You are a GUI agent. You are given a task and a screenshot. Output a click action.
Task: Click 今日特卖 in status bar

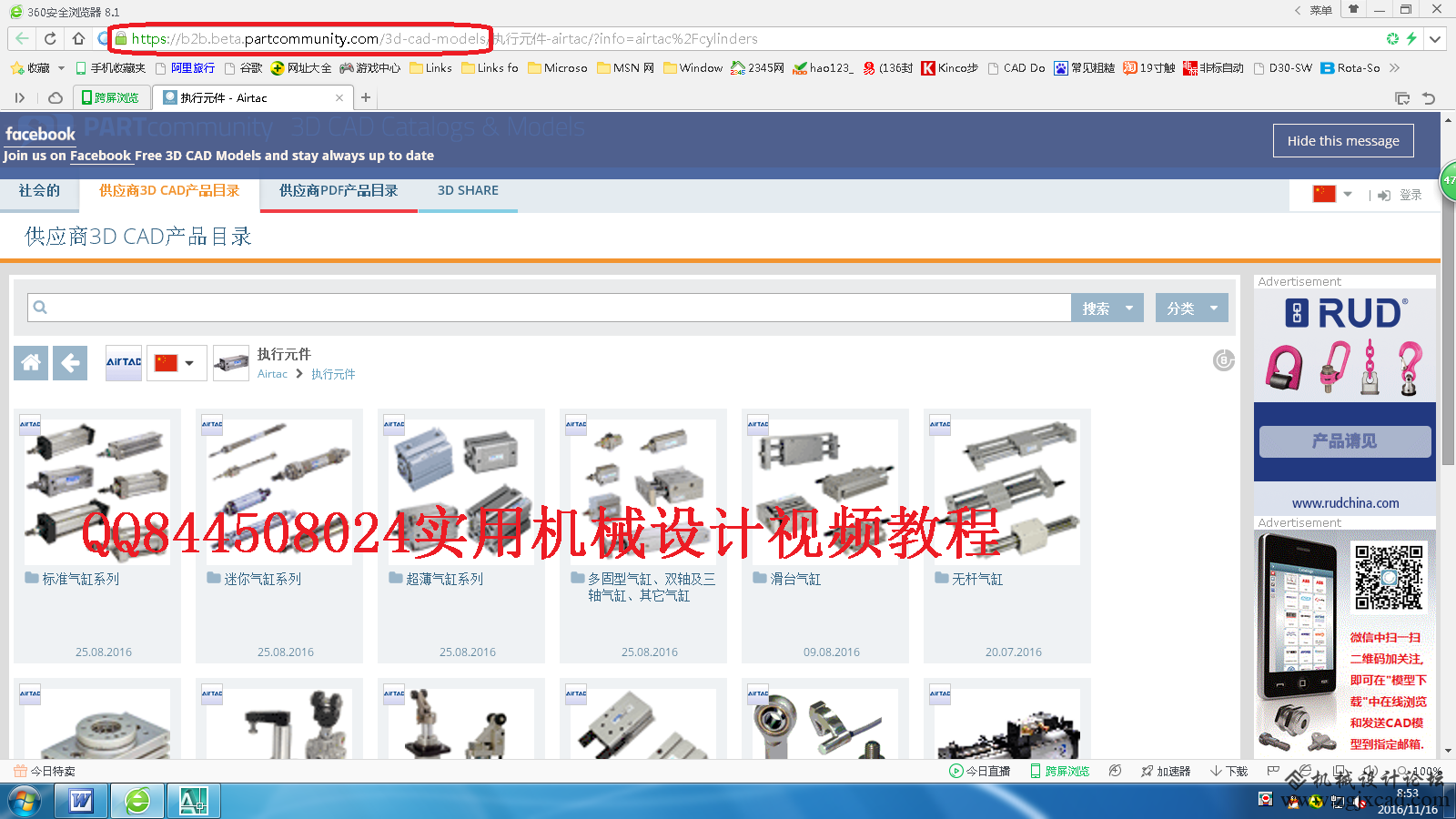pyautogui.click(x=45, y=771)
